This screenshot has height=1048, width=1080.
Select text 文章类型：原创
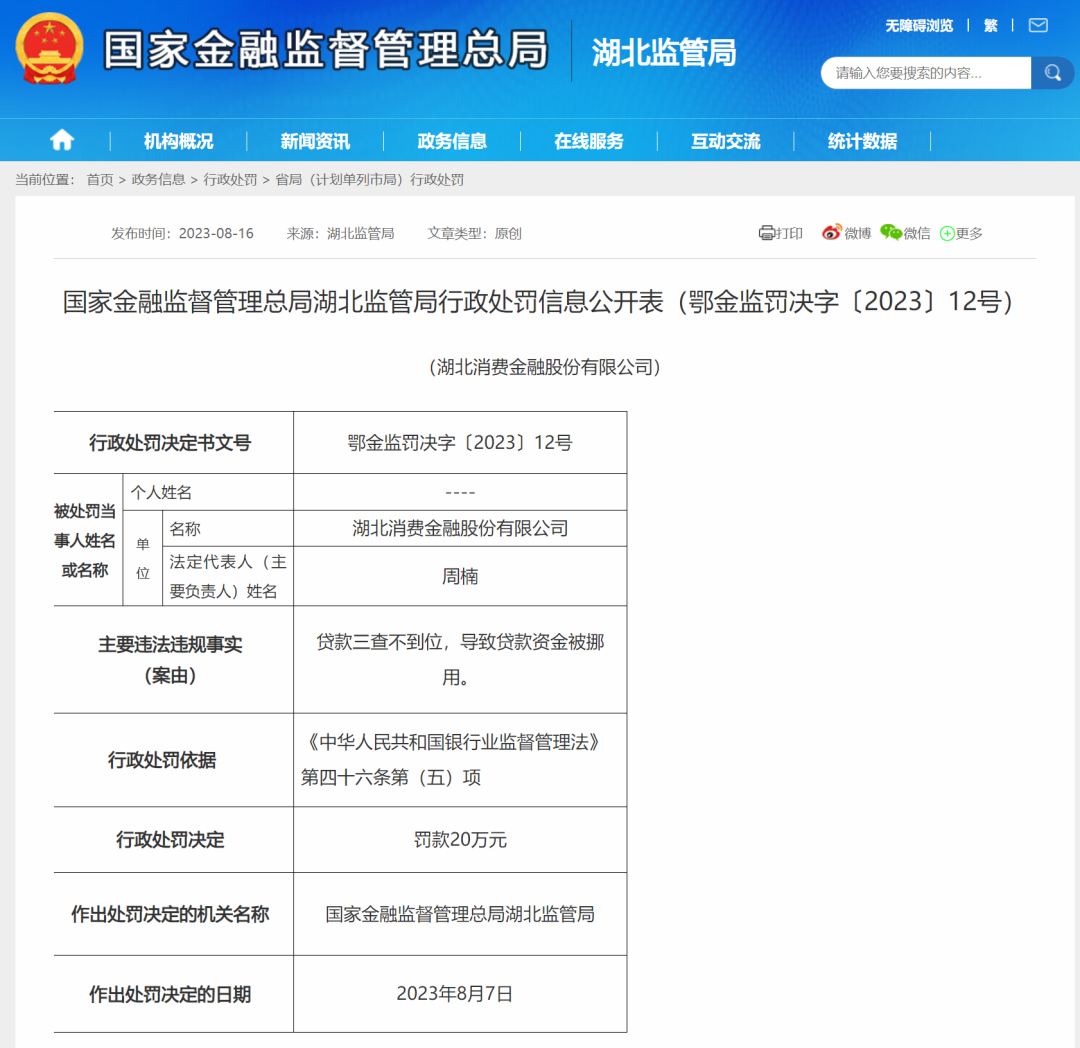(474, 233)
